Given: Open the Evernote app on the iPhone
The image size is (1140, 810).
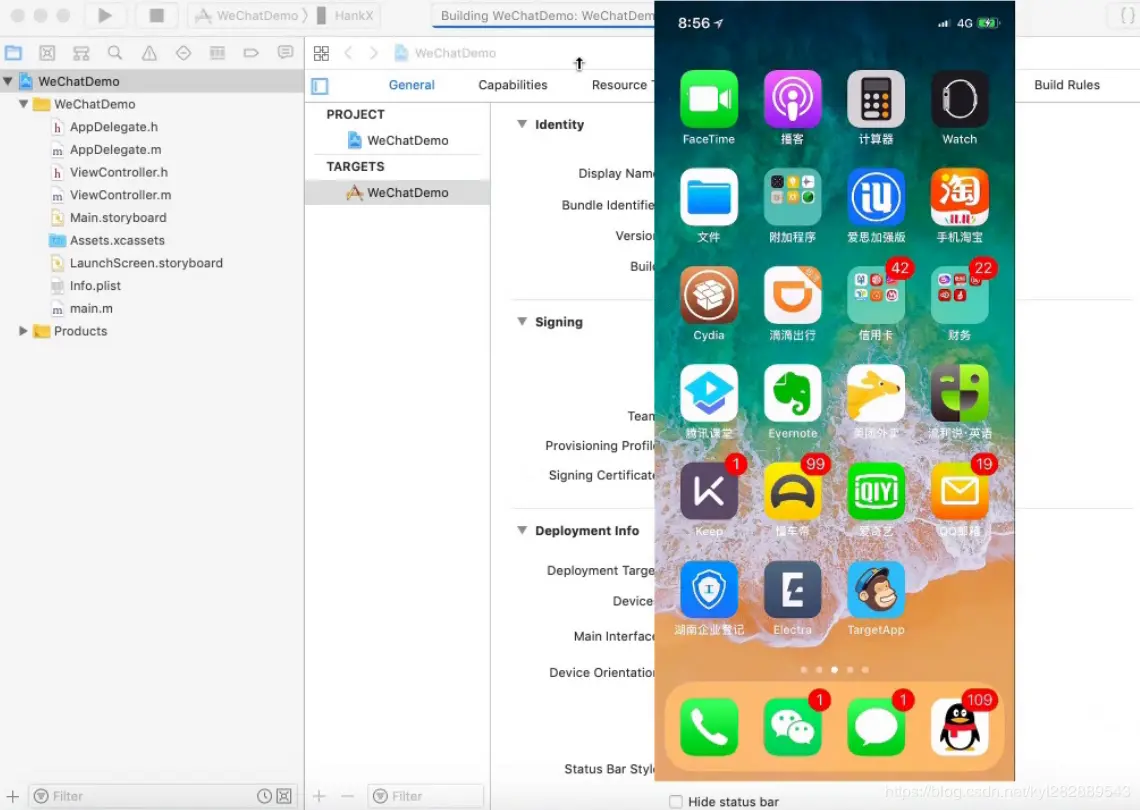Looking at the screenshot, I should 792,393.
